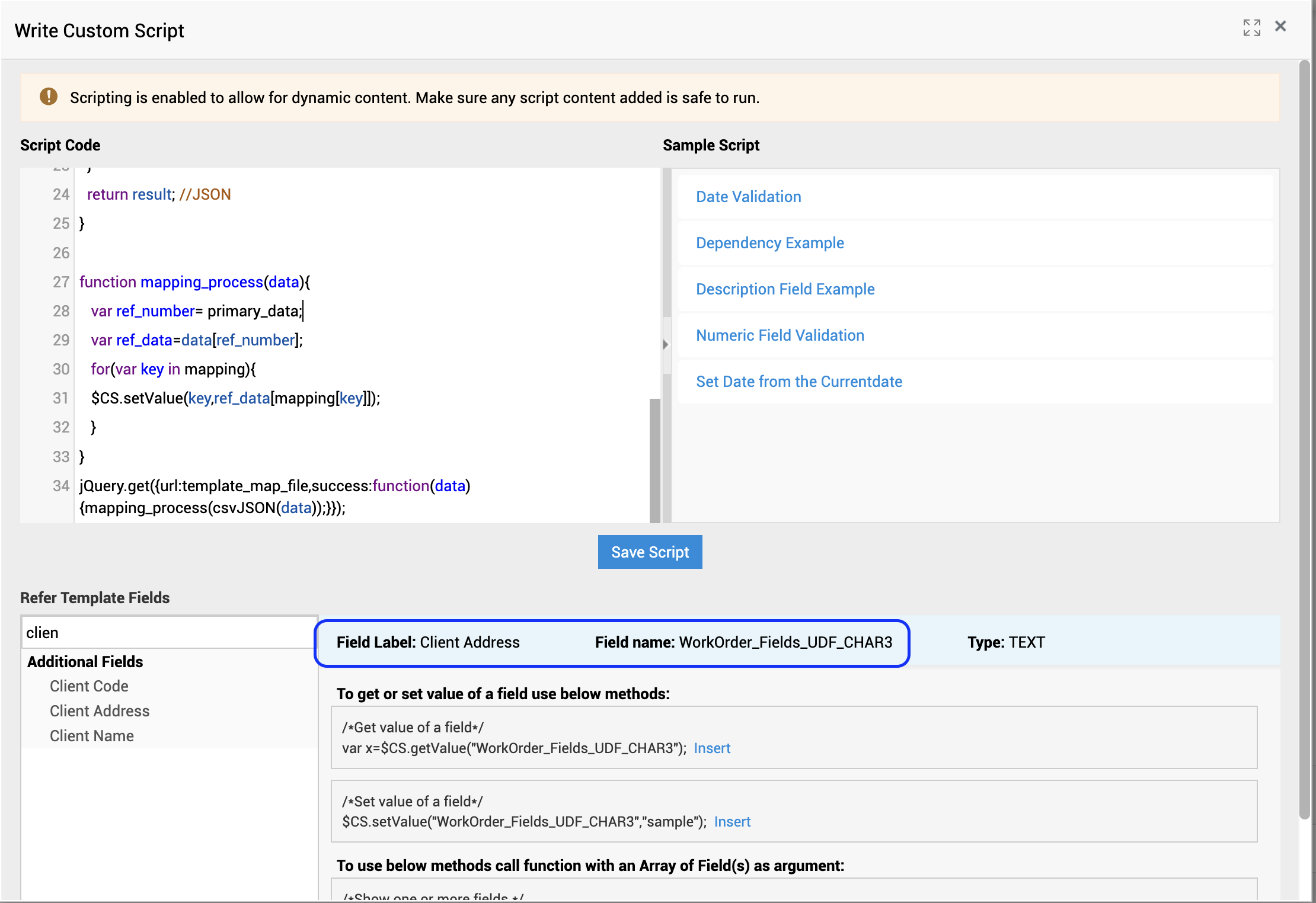Image resolution: width=1316 pixels, height=903 pixels.
Task: Click the Additional Fields group header
Action: coord(85,662)
